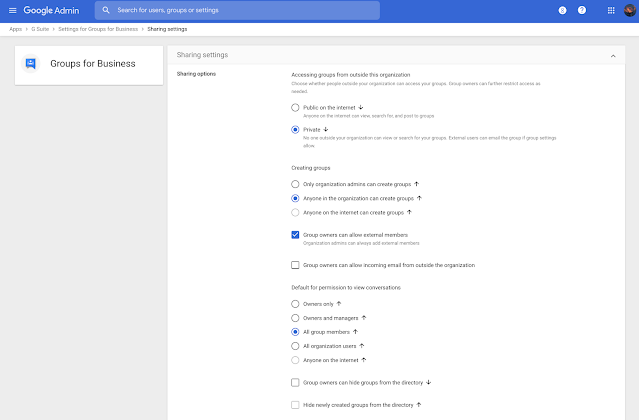Click arrow icon next to Private
Screen dimensions: 639x420
point(326,130)
